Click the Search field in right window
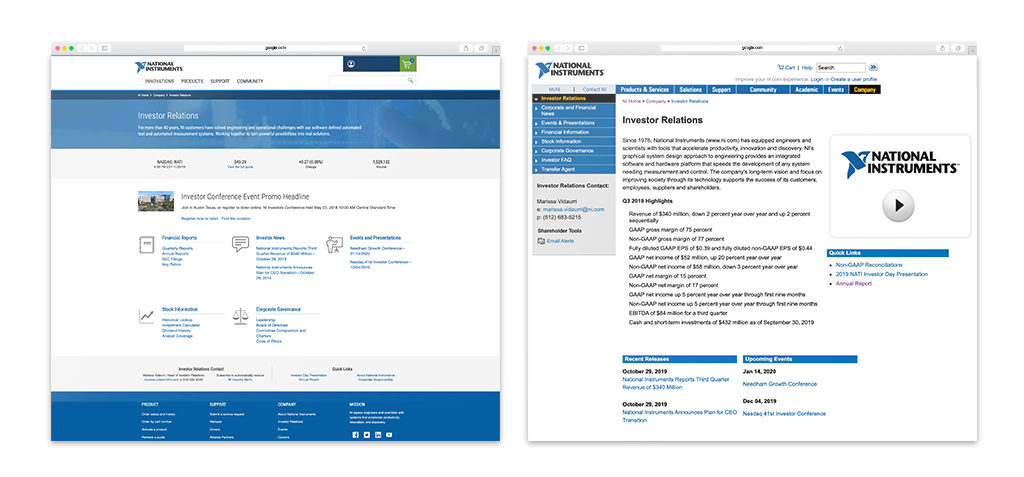 click(x=840, y=67)
